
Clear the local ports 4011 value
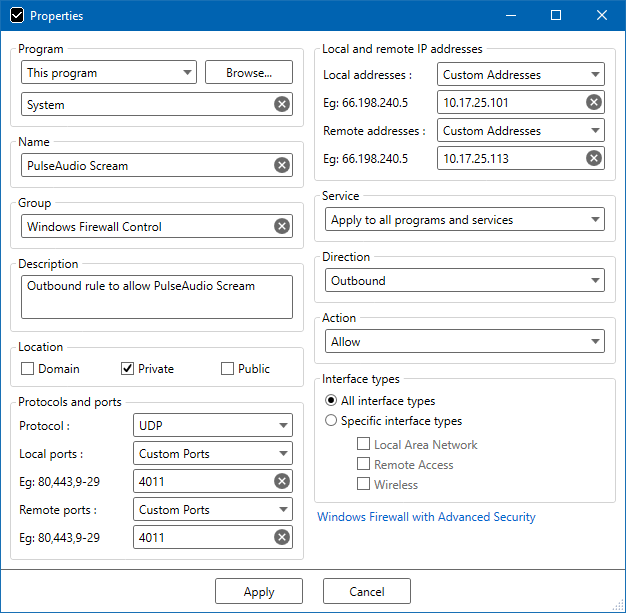[282, 481]
